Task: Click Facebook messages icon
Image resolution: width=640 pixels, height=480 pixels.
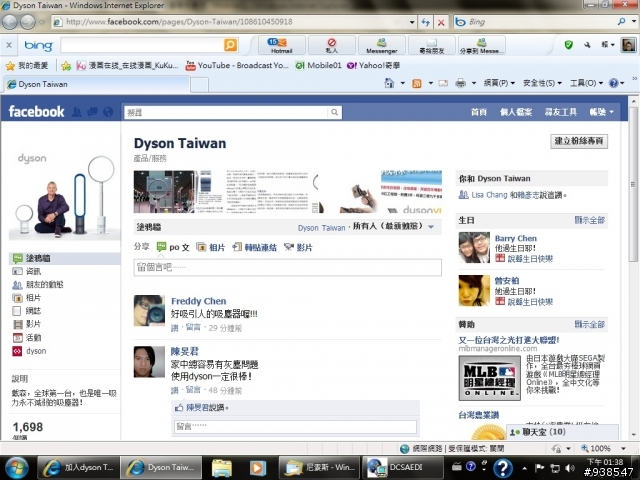Action: (92, 112)
